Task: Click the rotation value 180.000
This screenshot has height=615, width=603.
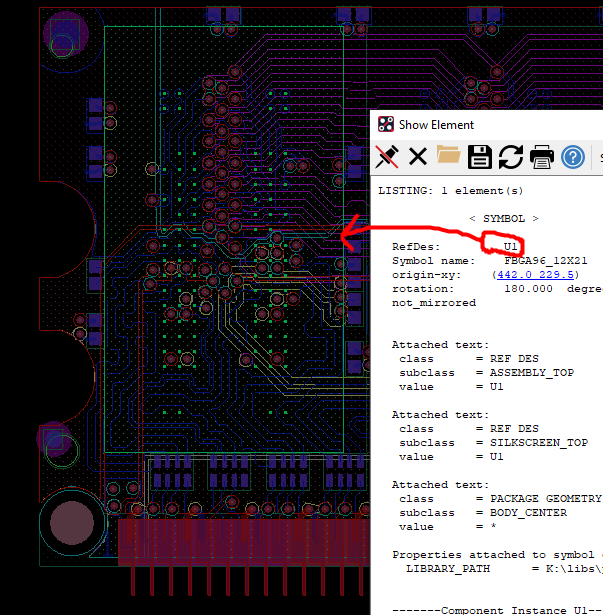Action: tap(528, 289)
